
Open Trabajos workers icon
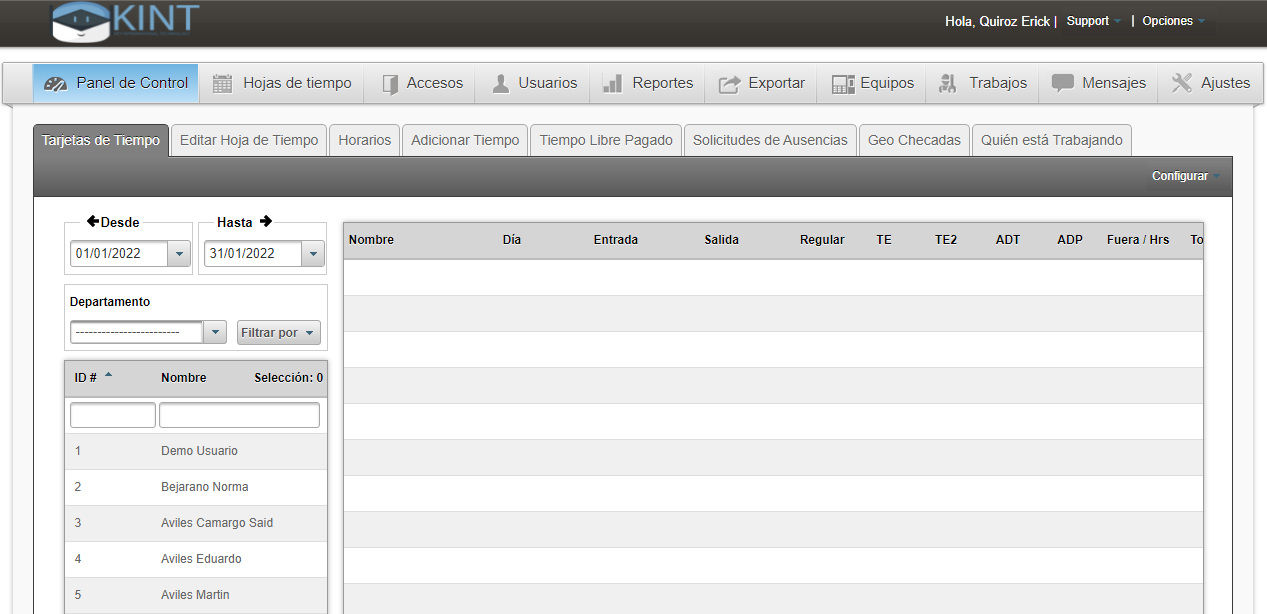(x=948, y=84)
